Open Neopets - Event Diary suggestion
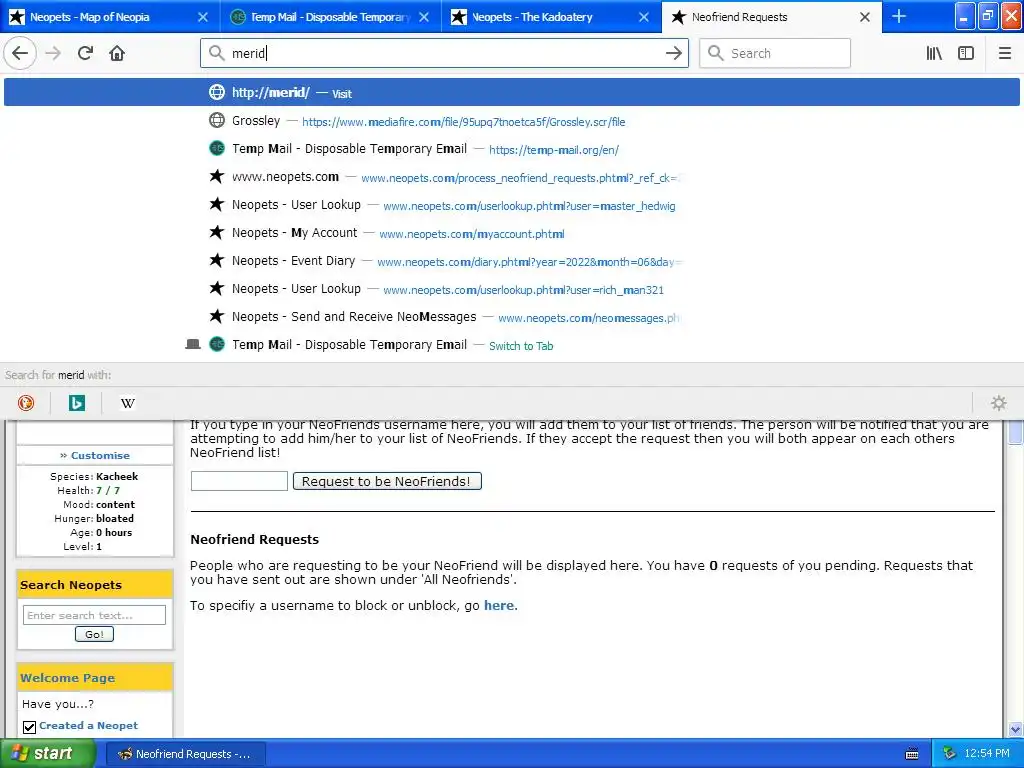This screenshot has width=1024, height=768. point(511,261)
